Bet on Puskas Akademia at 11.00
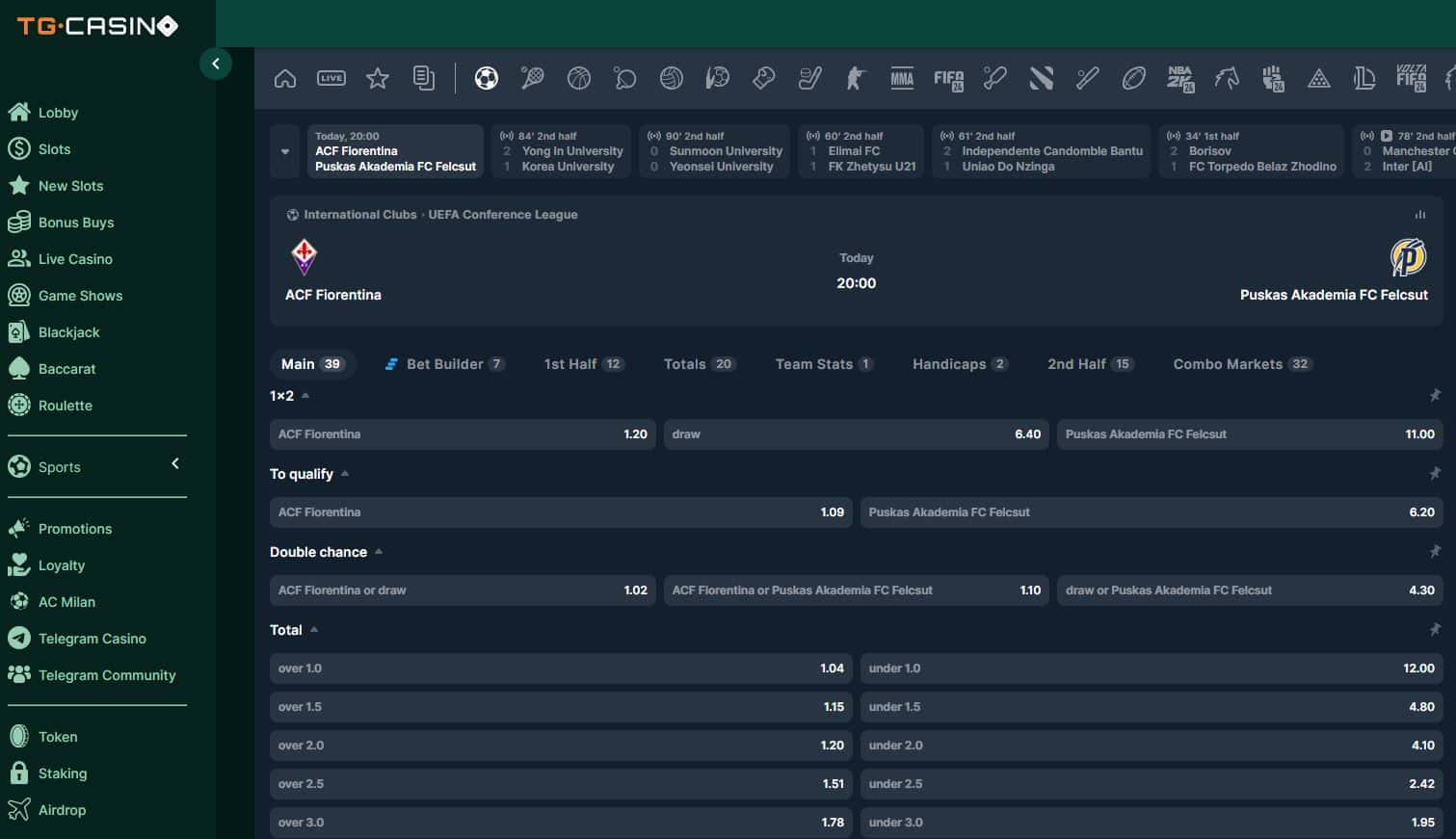Screen dimensions: 1456x839 coord(1250,434)
